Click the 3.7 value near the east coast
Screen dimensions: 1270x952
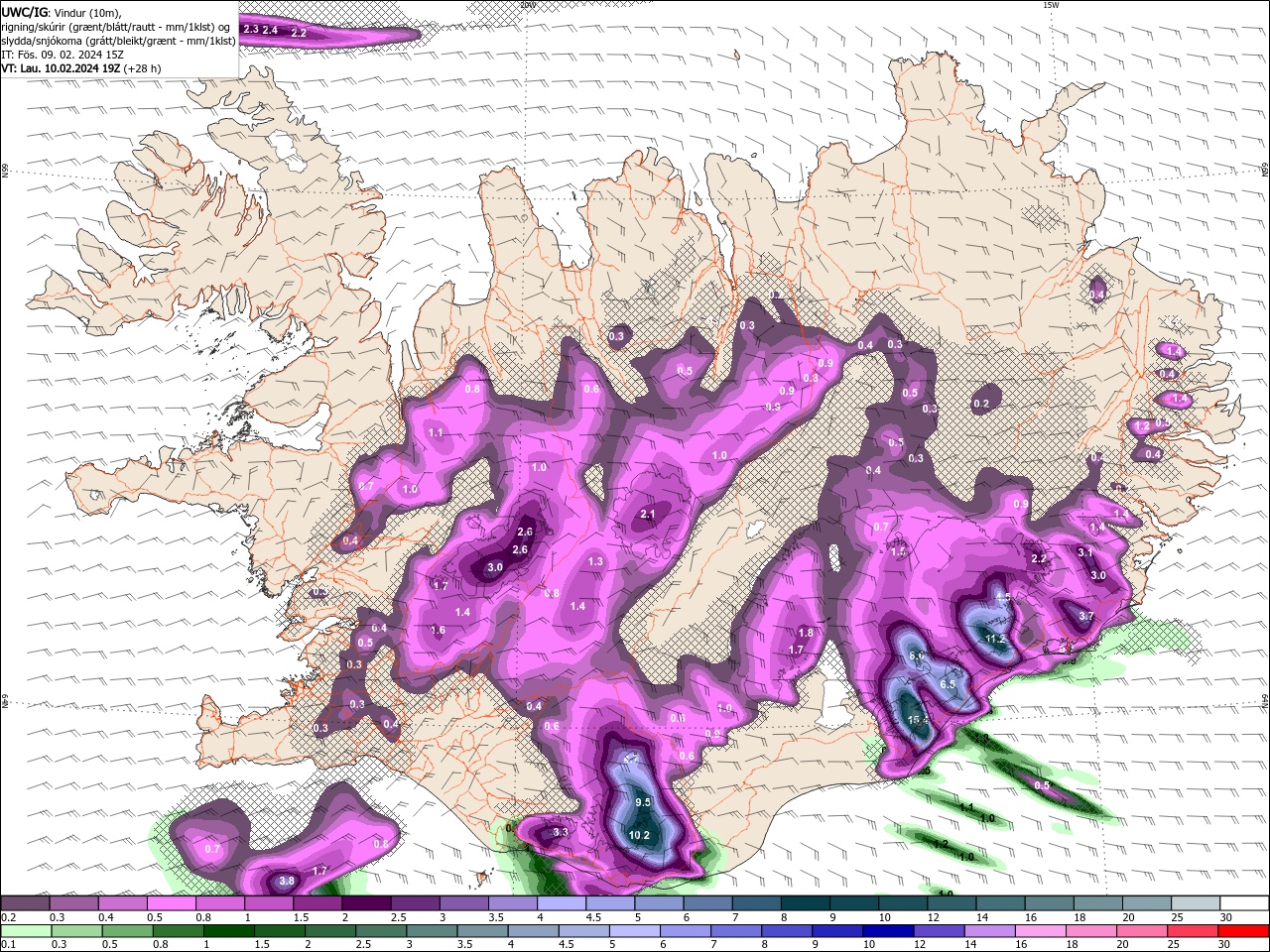[x=1086, y=616]
